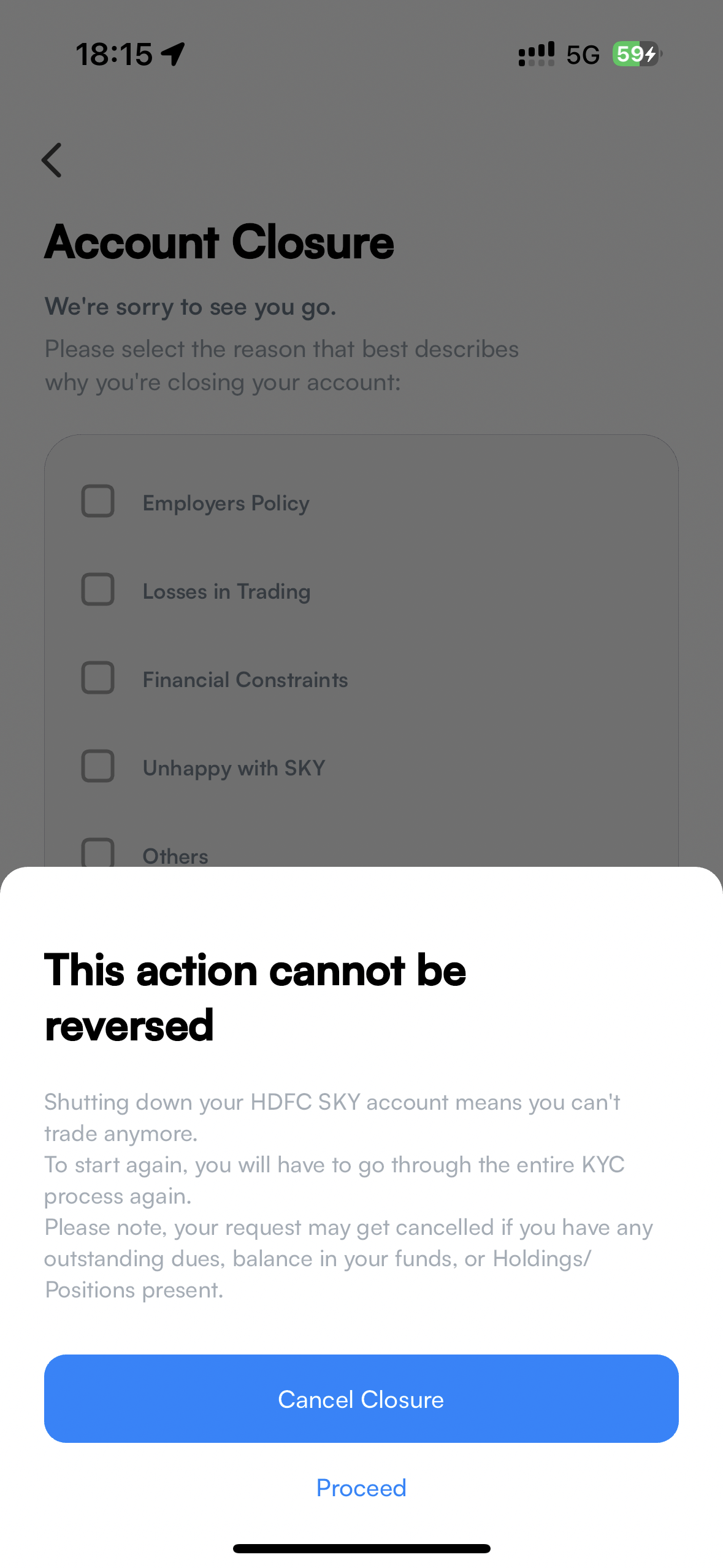Check the Employers Policy checkbox
This screenshot has width=723, height=1568.
tap(98, 501)
